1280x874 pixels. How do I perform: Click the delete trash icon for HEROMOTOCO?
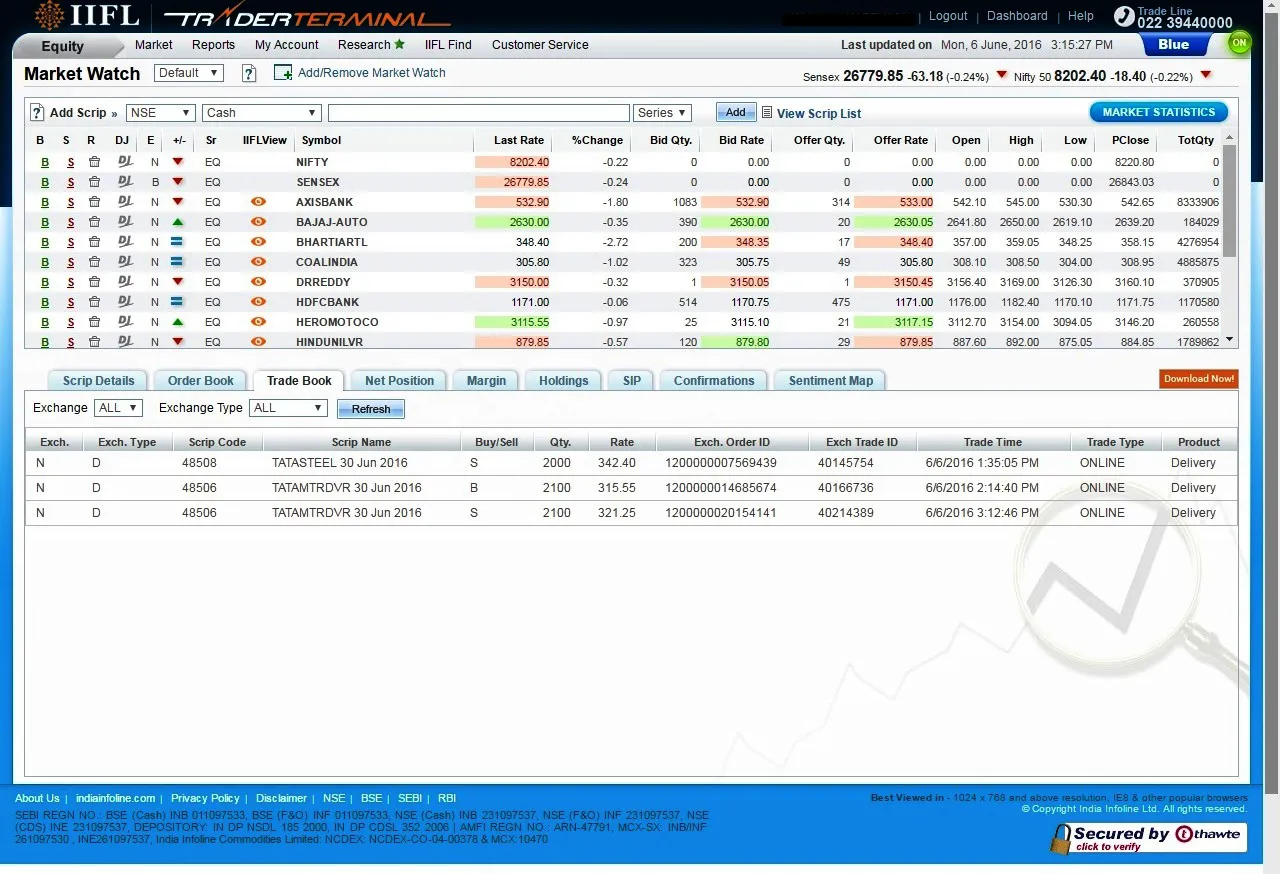coord(94,322)
